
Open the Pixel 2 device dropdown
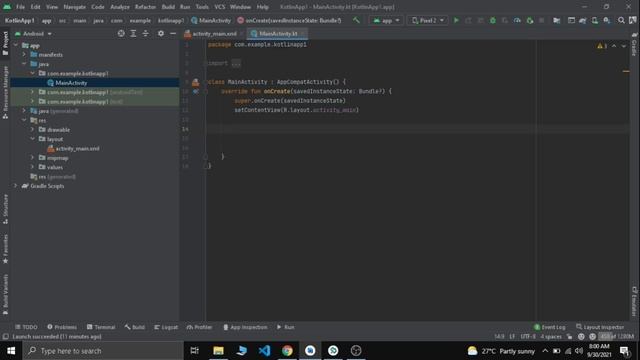point(427,20)
